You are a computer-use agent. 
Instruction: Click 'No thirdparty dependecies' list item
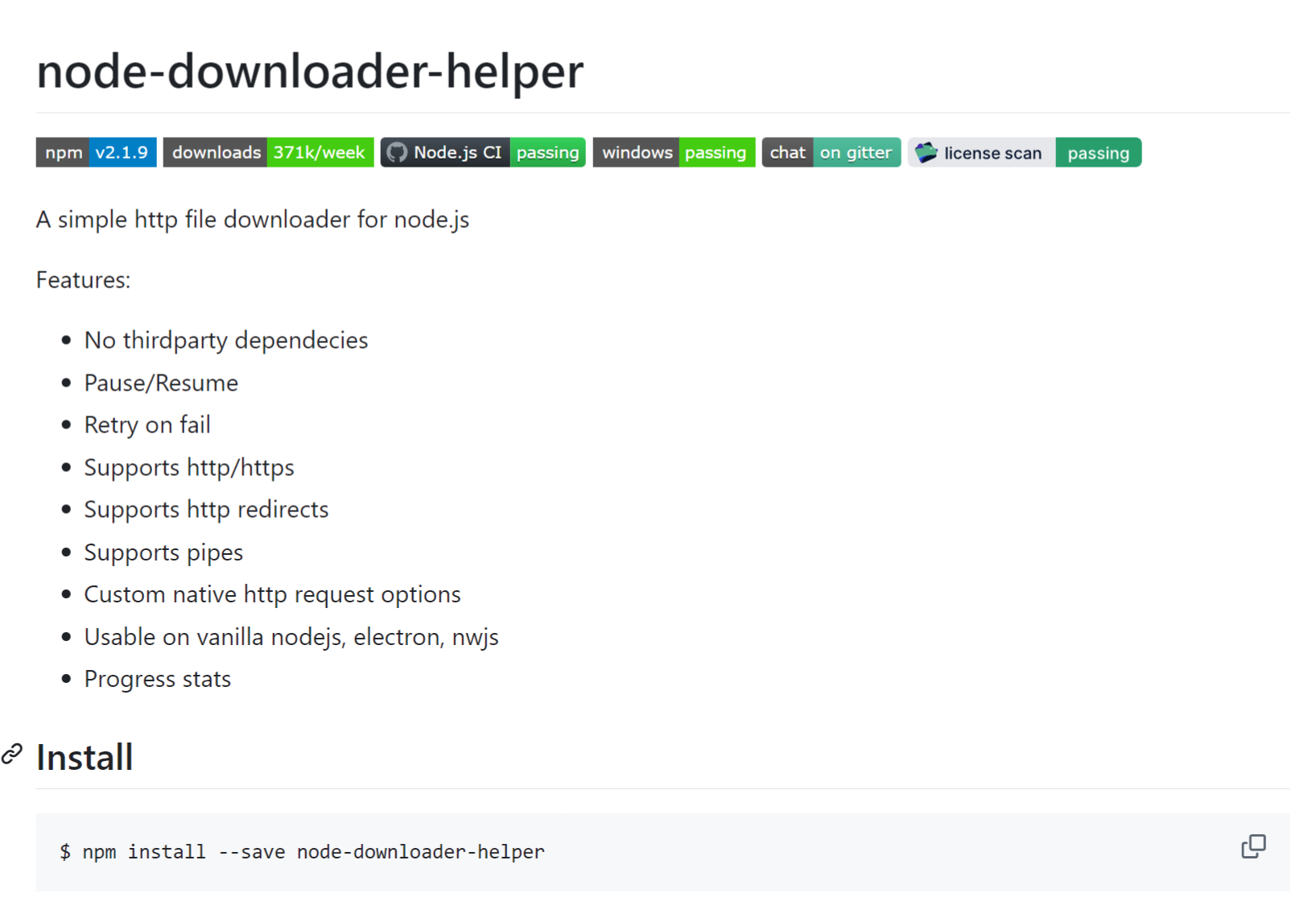(x=226, y=341)
